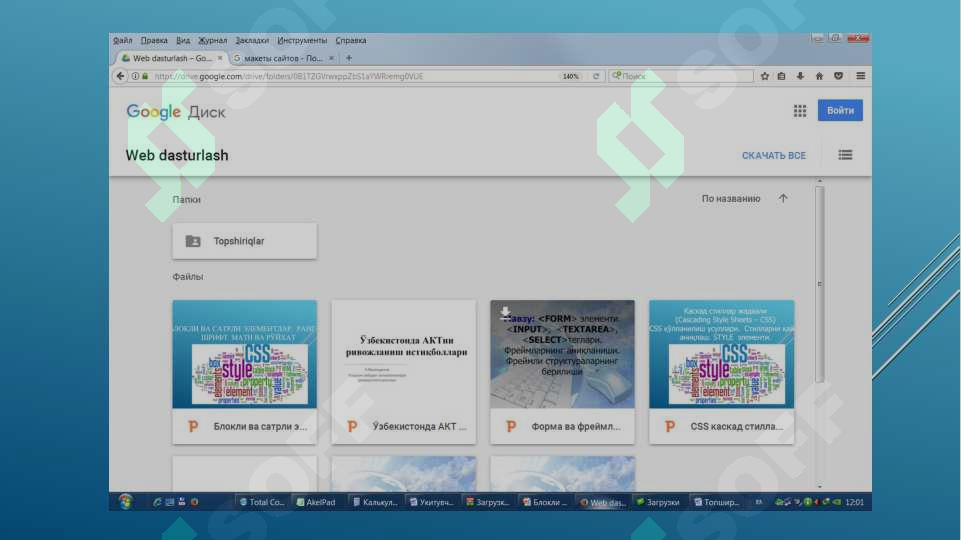This screenshot has height=540, width=961.
Task: Open sort option По названию
Action: (x=731, y=199)
